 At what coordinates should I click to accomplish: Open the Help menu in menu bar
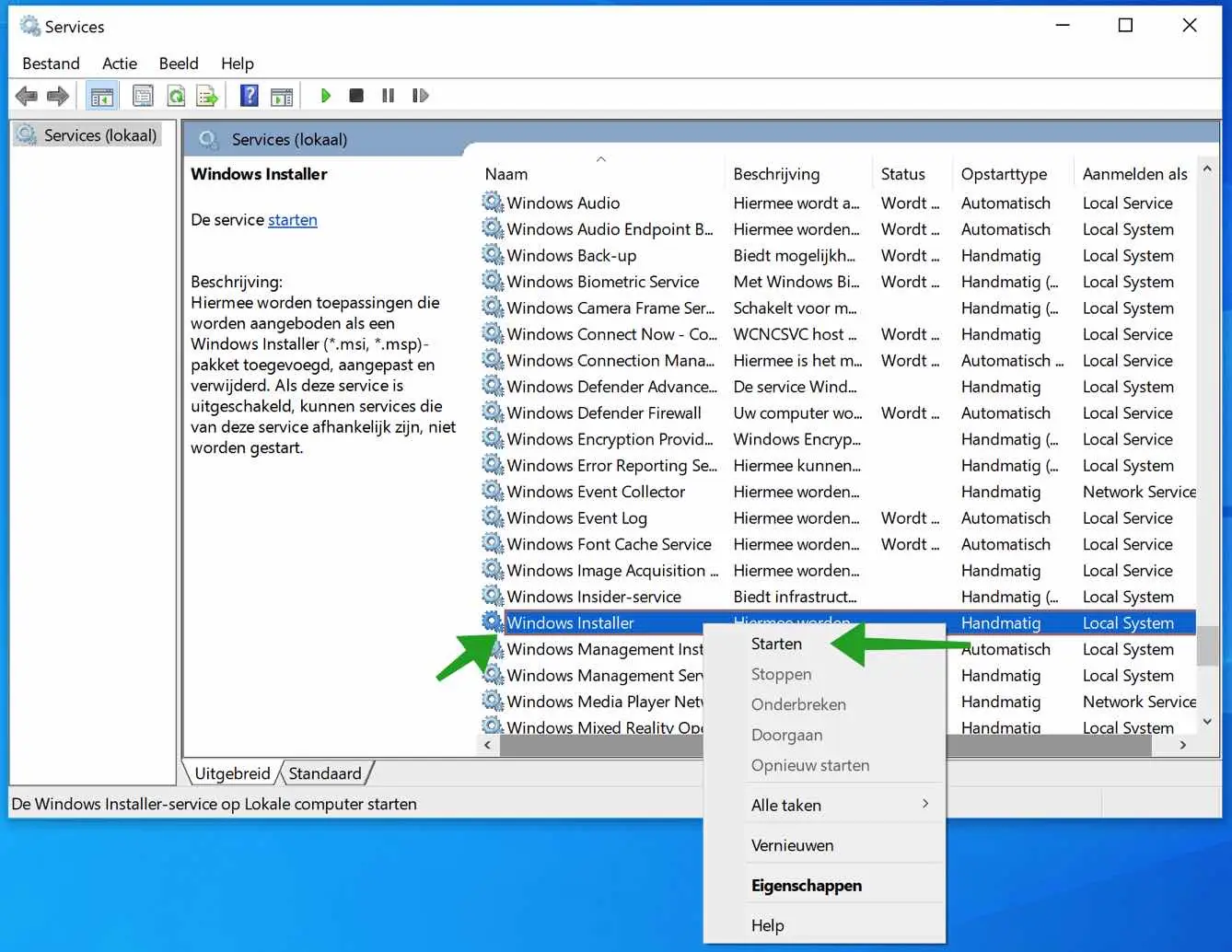[238, 64]
